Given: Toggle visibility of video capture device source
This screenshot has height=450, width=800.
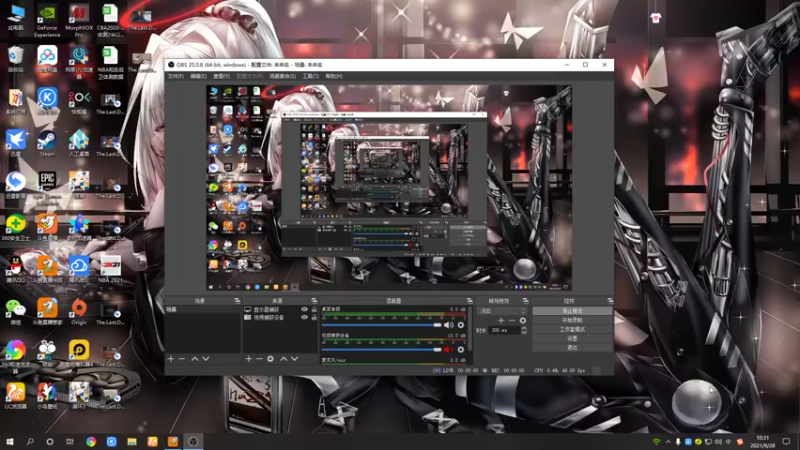Looking at the screenshot, I should (x=305, y=317).
